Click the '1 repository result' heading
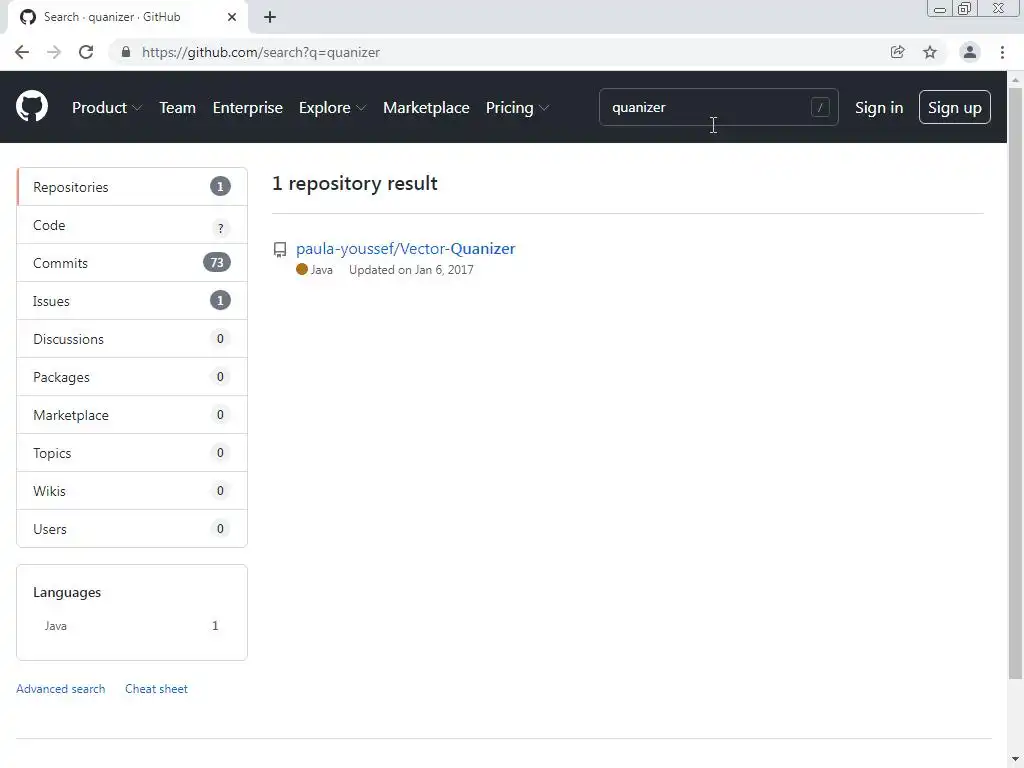The height and width of the screenshot is (768, 1024). pyautogui.click(x=355, y=184)
